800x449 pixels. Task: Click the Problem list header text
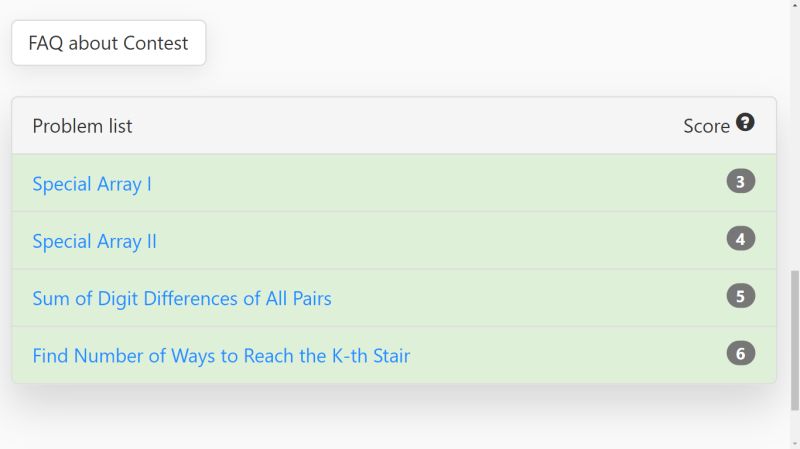pyautogui.click(x=82, y=126)
